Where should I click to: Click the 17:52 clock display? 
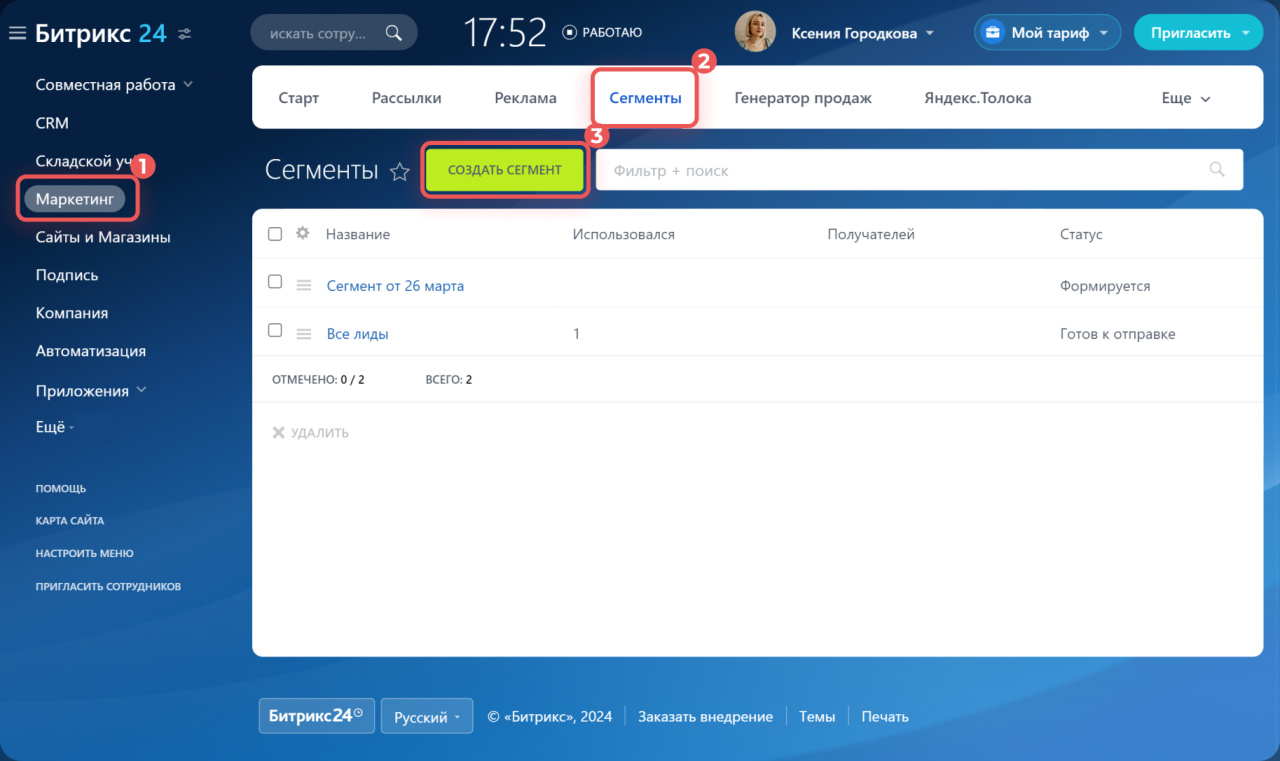[505, 33]
